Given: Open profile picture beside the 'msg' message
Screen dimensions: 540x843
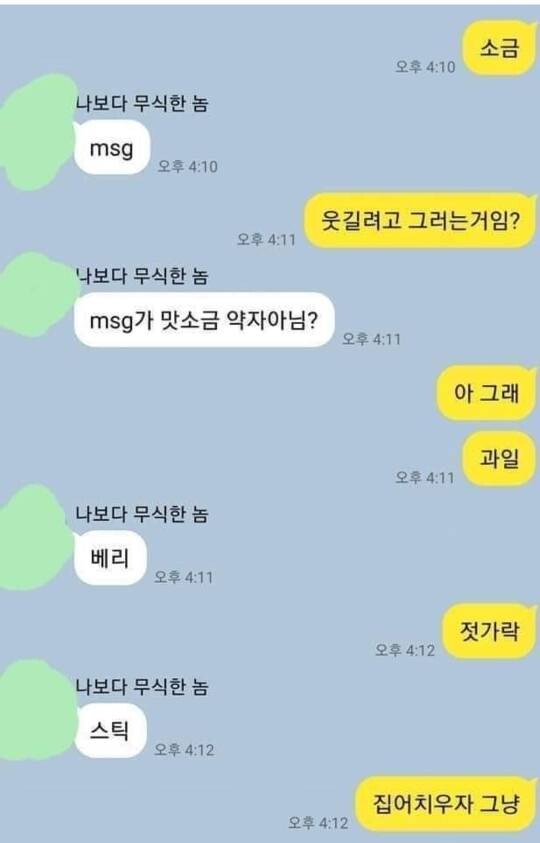Looking at the screenshot, I should [37, 132].
